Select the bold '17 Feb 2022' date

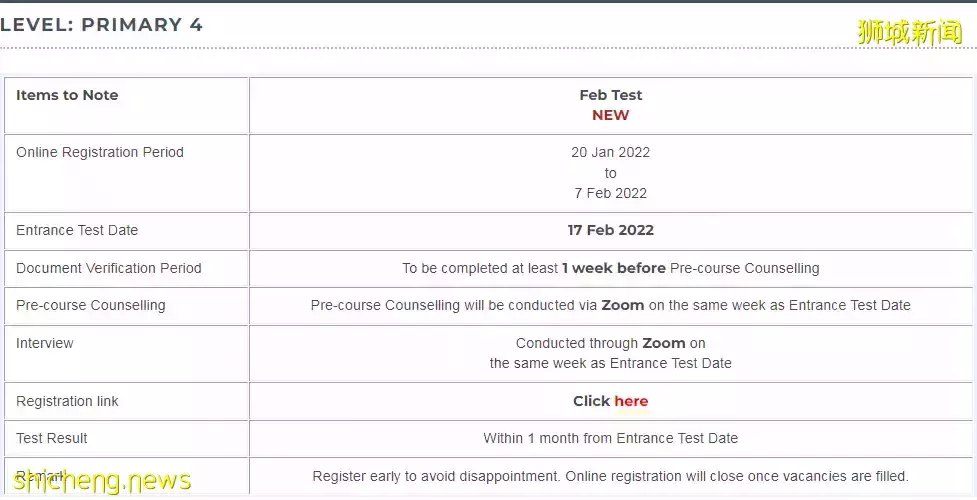coord(611,230)
